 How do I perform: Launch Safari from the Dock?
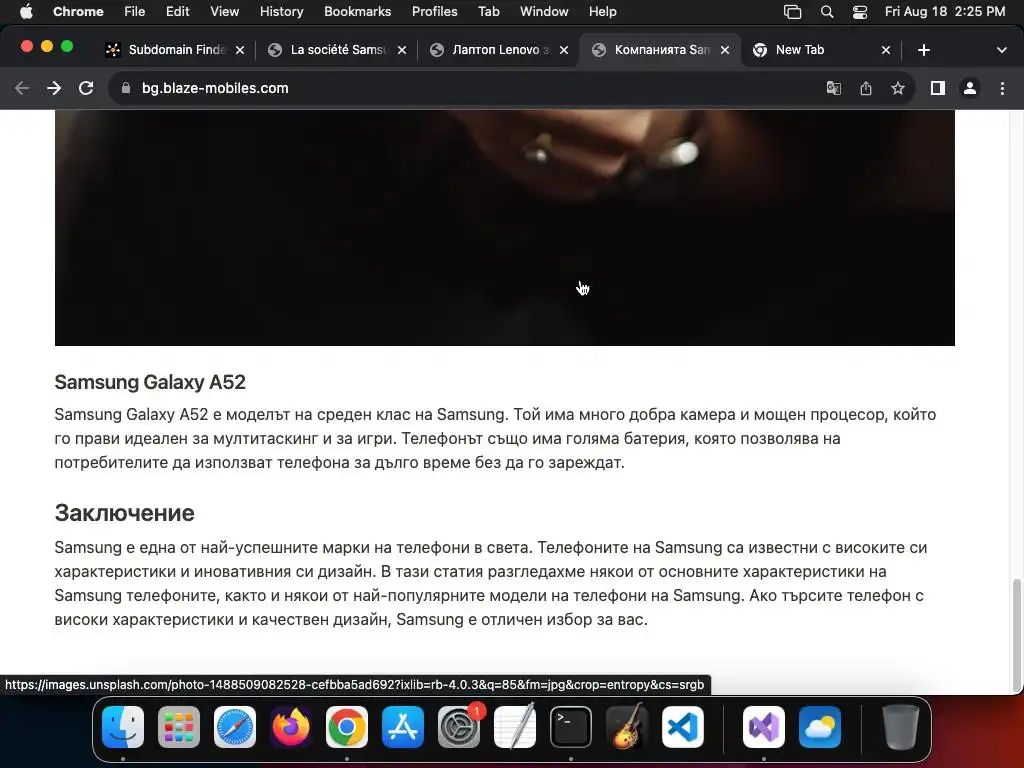coord(235,727)
